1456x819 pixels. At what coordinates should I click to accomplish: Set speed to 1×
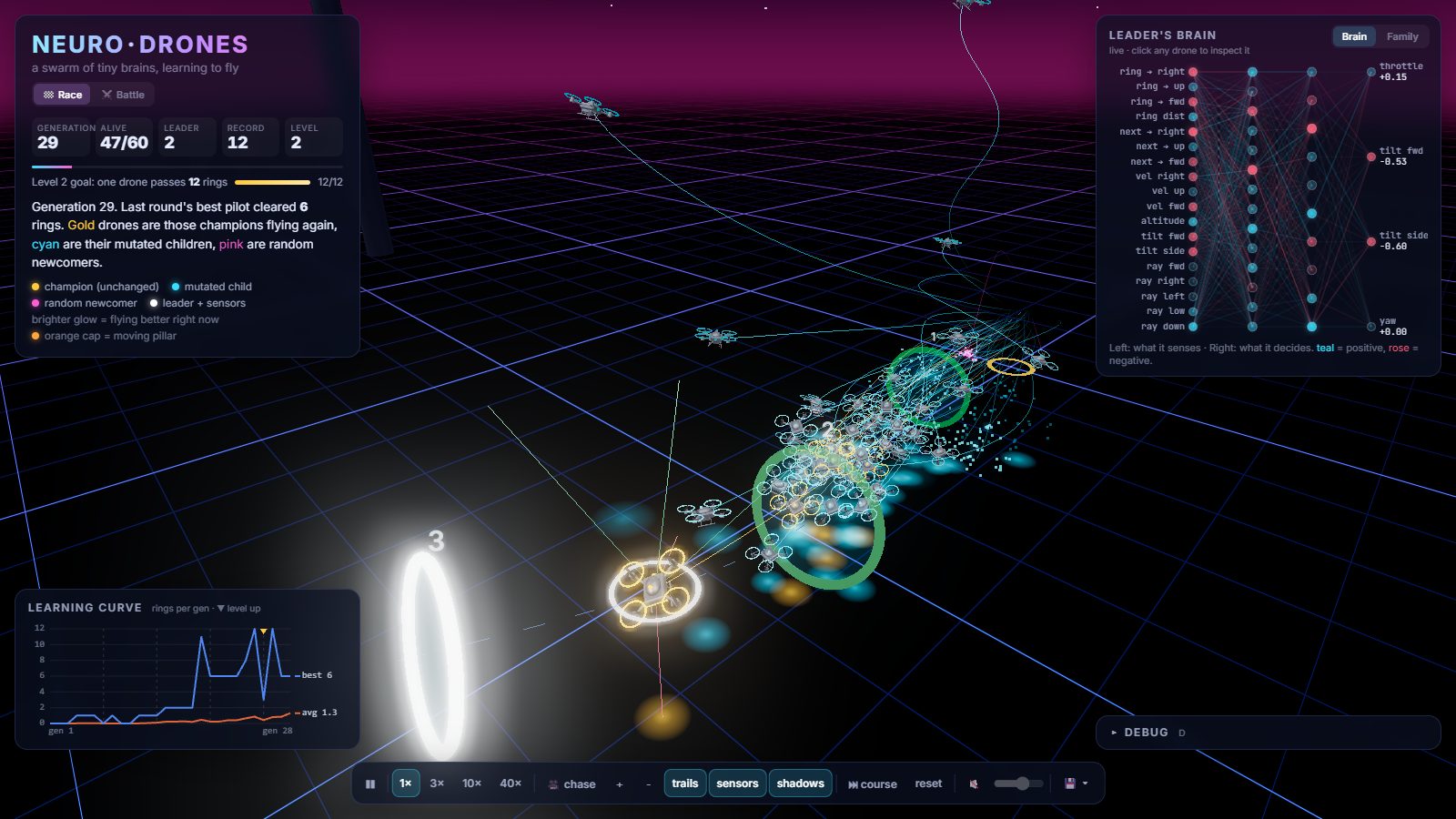click(x=406, y=784)
